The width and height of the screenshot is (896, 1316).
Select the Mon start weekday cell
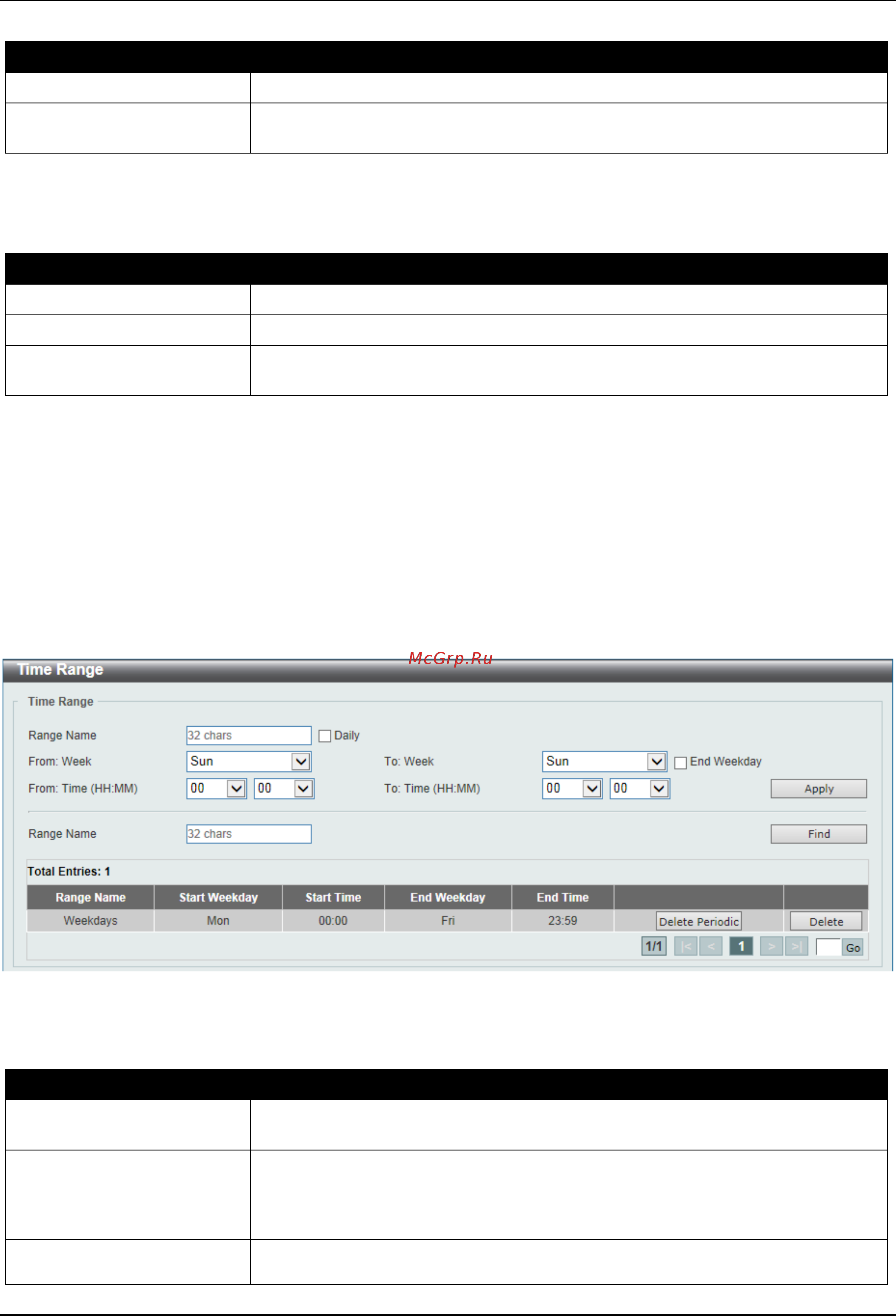[218, 921]
